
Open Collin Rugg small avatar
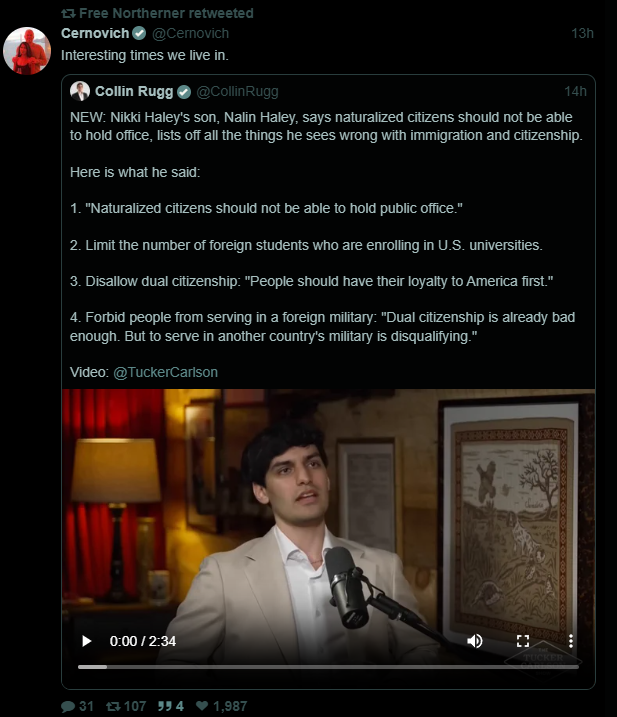point(80,91)
